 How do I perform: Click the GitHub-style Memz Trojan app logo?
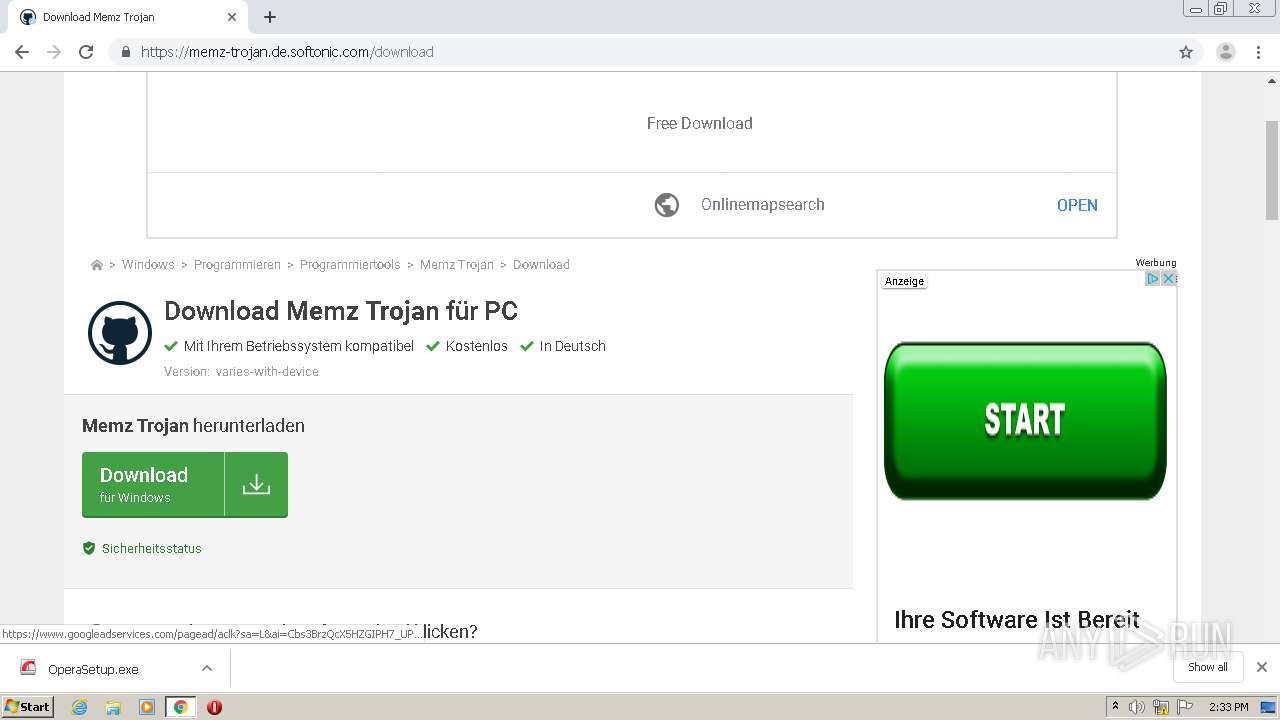120,333
